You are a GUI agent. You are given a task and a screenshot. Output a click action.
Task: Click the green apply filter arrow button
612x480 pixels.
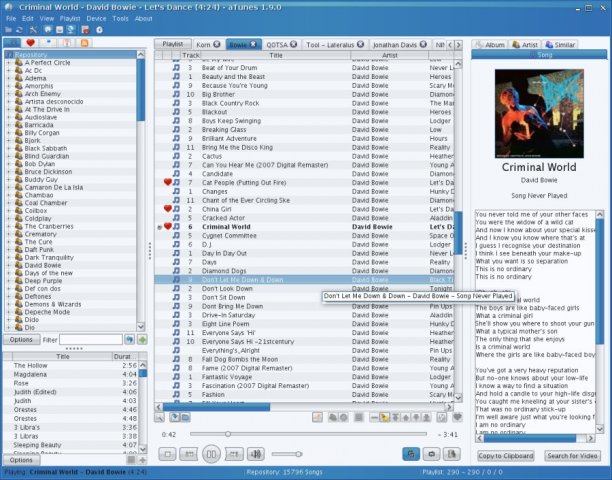click(x=142, y=340)
